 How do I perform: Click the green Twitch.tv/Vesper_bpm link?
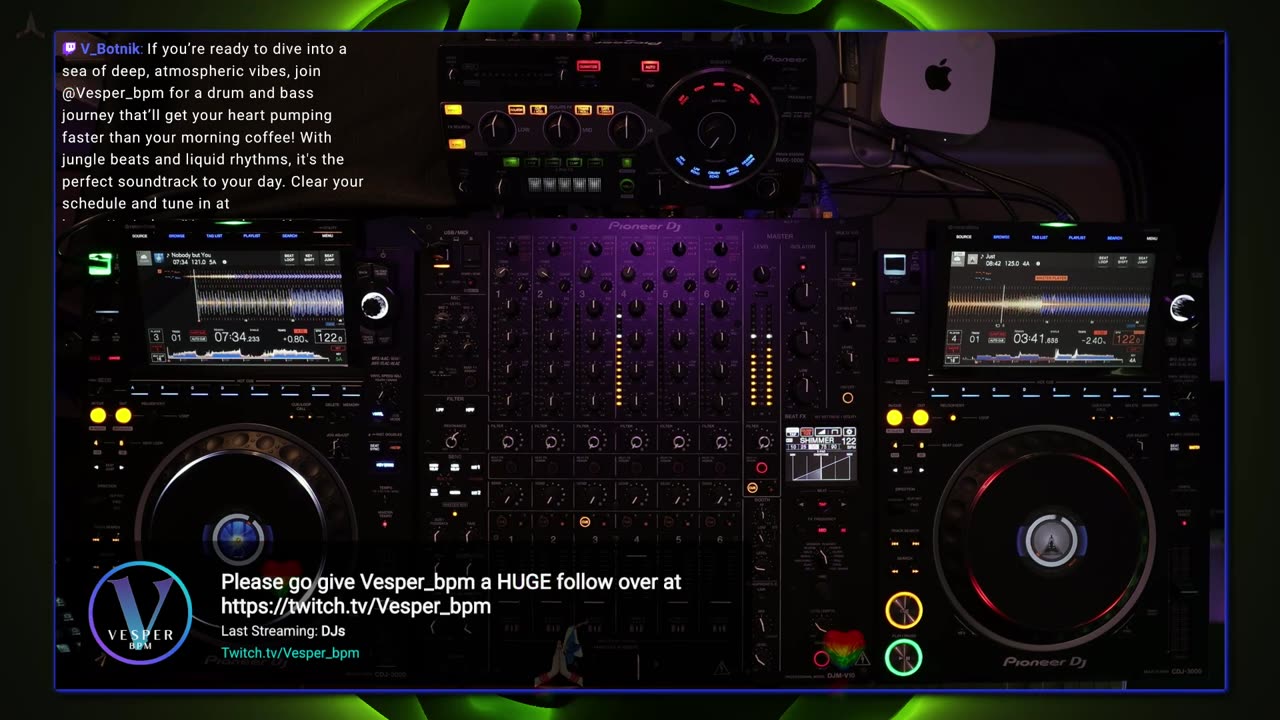click(290, 653)
